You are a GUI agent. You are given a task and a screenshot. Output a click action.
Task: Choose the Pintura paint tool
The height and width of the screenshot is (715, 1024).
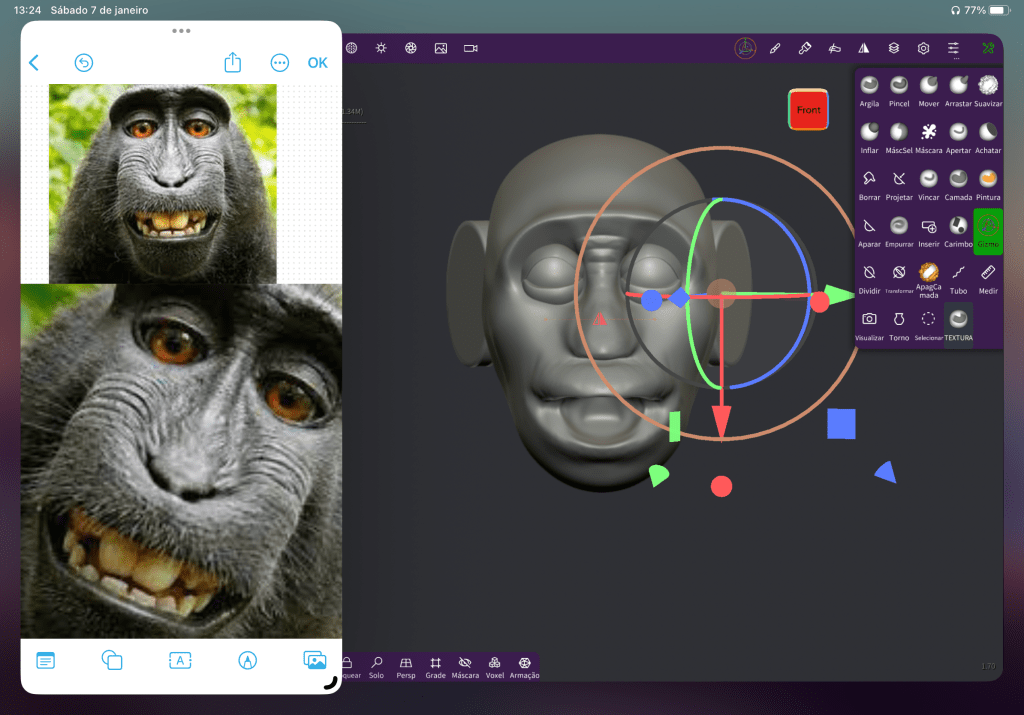(x=988, y=183)
